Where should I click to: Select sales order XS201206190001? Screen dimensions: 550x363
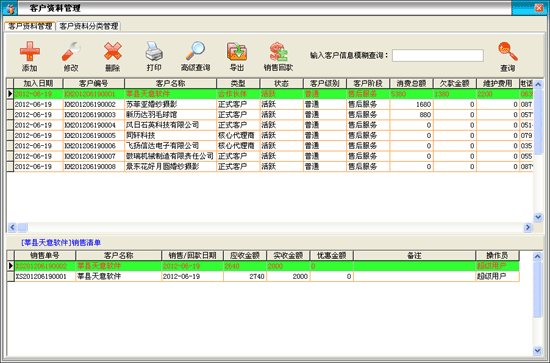point(263,276)
